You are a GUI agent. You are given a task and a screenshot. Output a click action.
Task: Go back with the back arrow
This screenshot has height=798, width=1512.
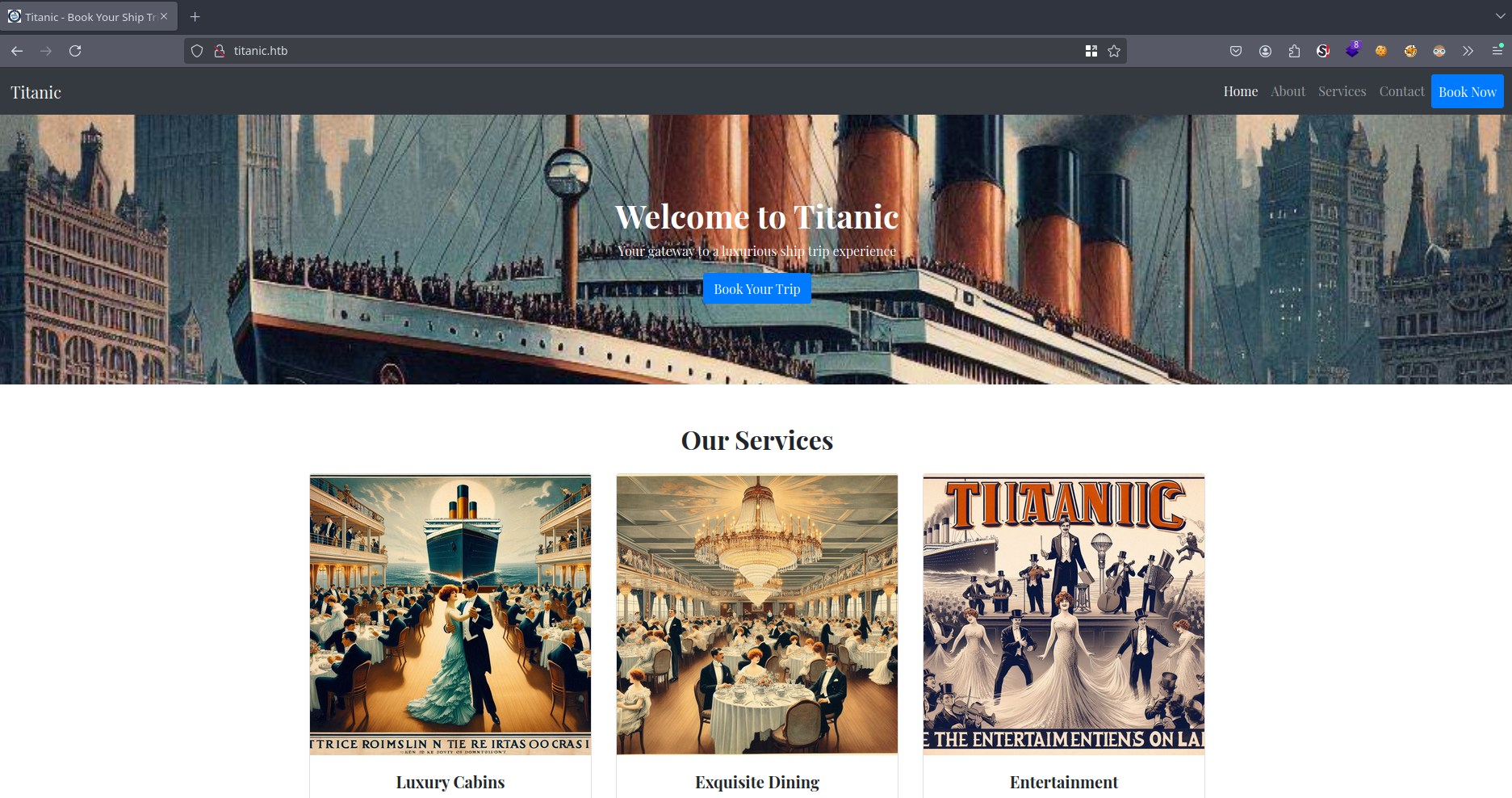[17, 51]
